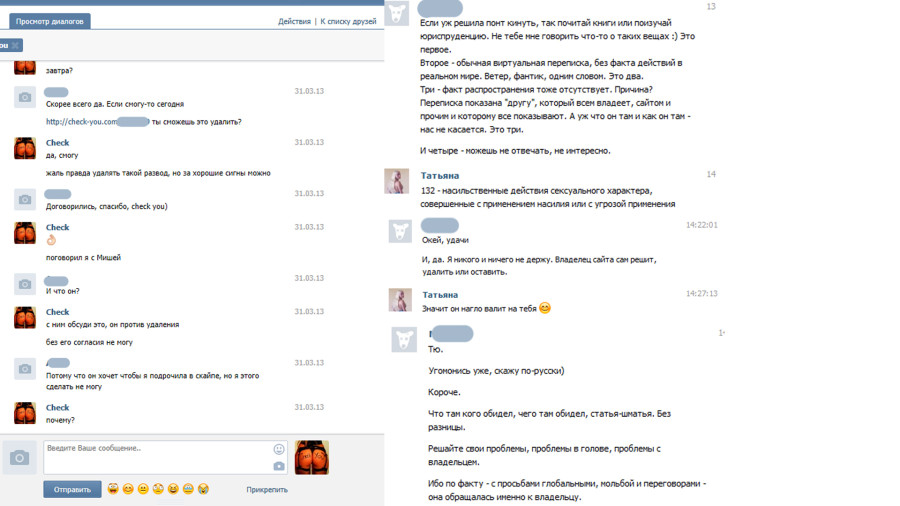The height and width of the screenshot is (506, 900).
Task: Open the check-you.com hyperlink in chat
Action: point(82,122)
